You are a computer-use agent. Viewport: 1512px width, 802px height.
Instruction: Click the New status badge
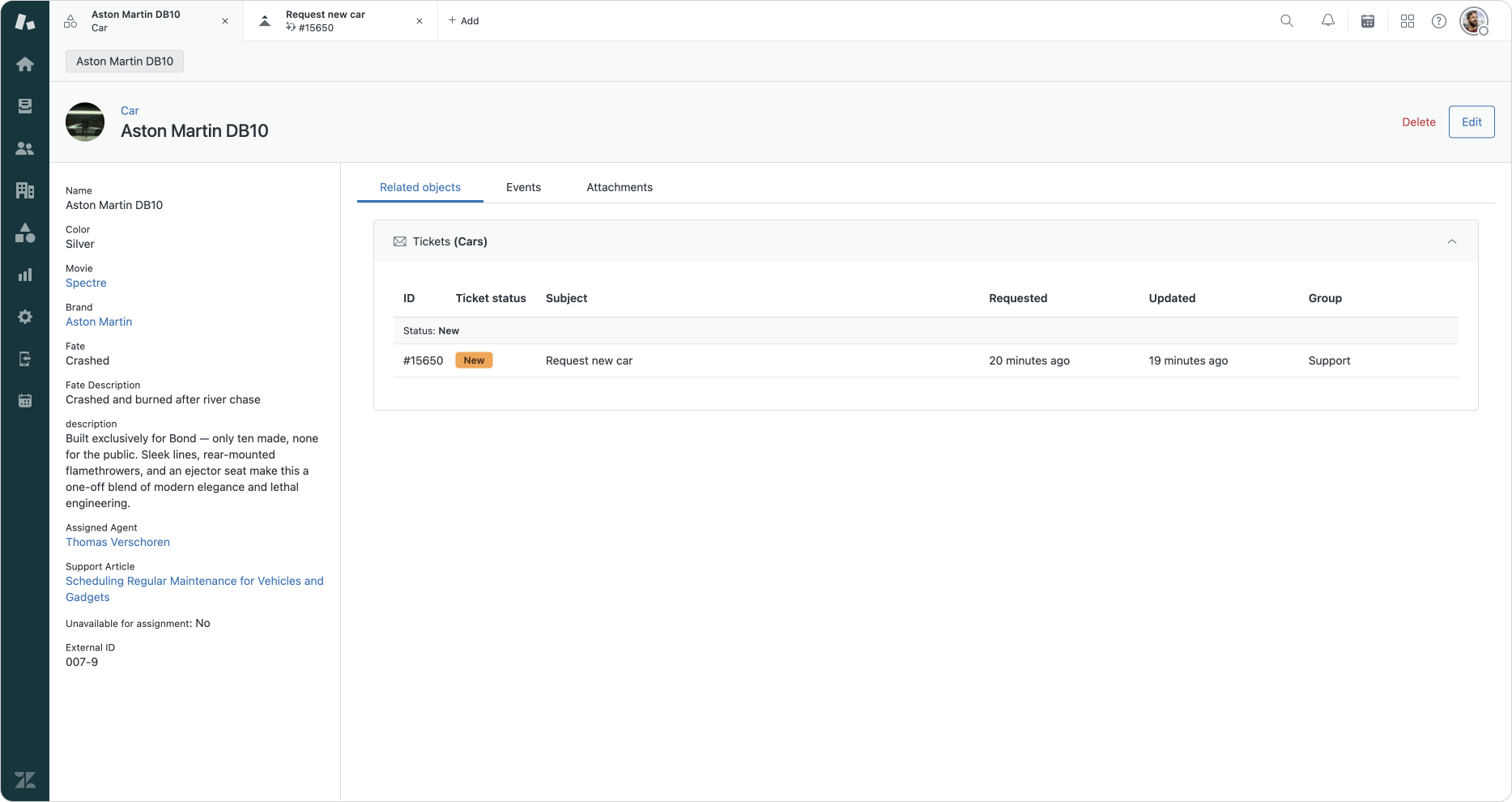[474, 360]
